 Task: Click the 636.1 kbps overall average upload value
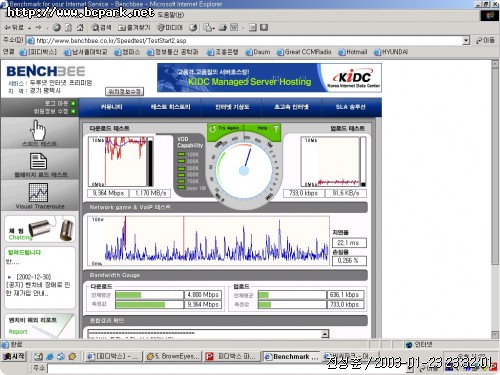(x=345, y=295)
